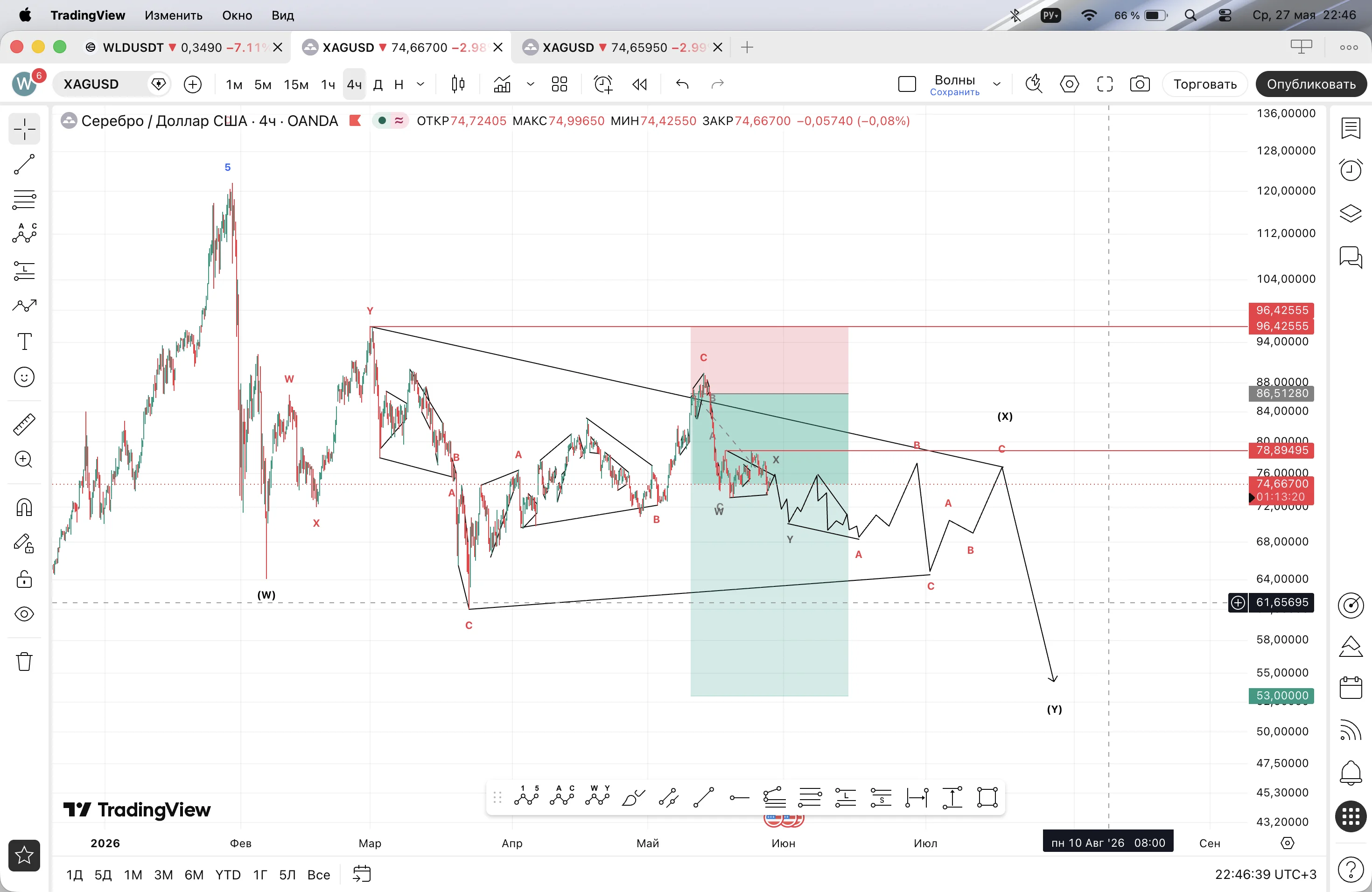Select the 1ч timeframe
This screenshot has width=1372, height=892.
(328, 85)
